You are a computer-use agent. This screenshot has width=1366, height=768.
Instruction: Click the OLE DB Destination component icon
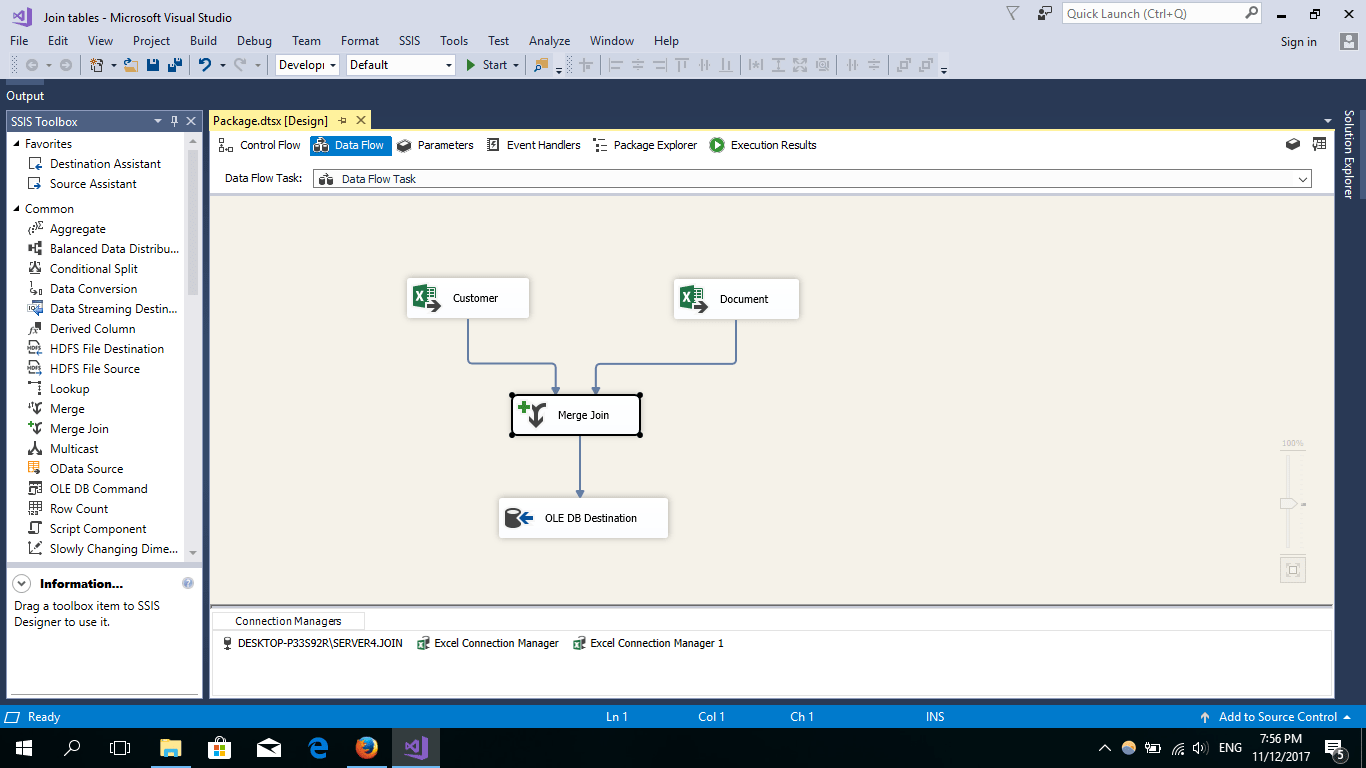(519, 518)
